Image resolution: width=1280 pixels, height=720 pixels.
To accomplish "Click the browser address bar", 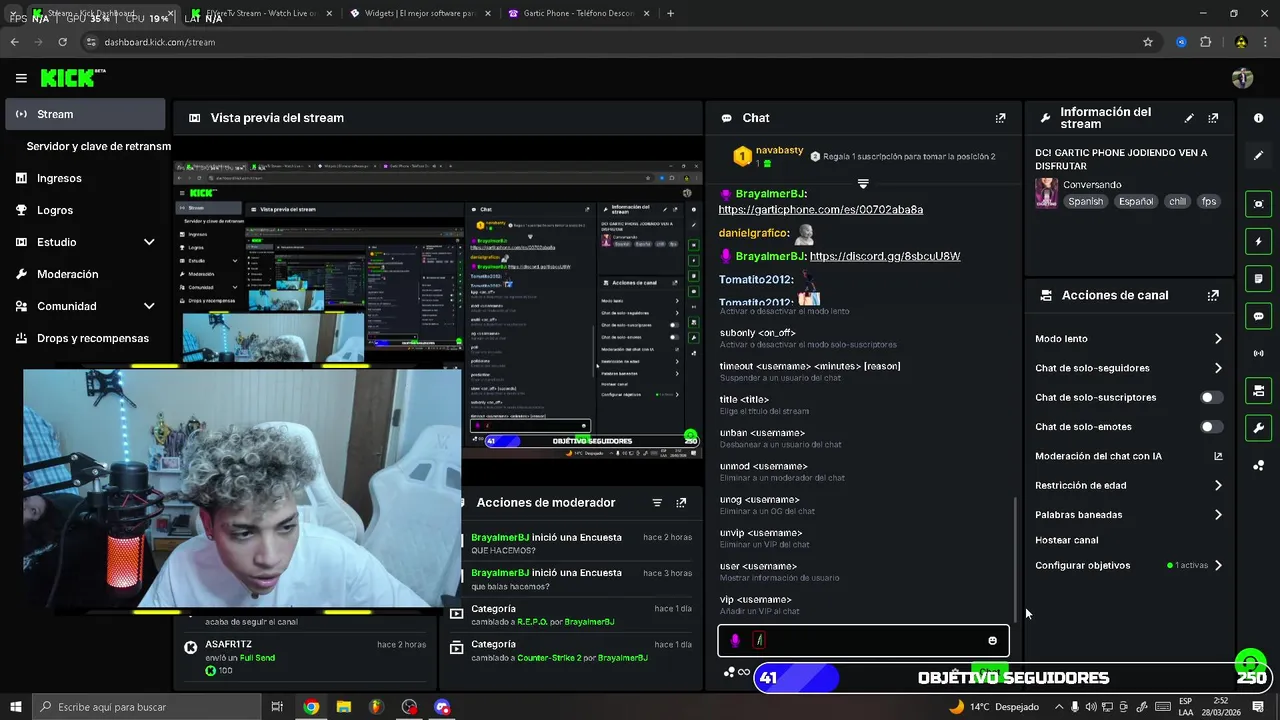I will [610, 42].
